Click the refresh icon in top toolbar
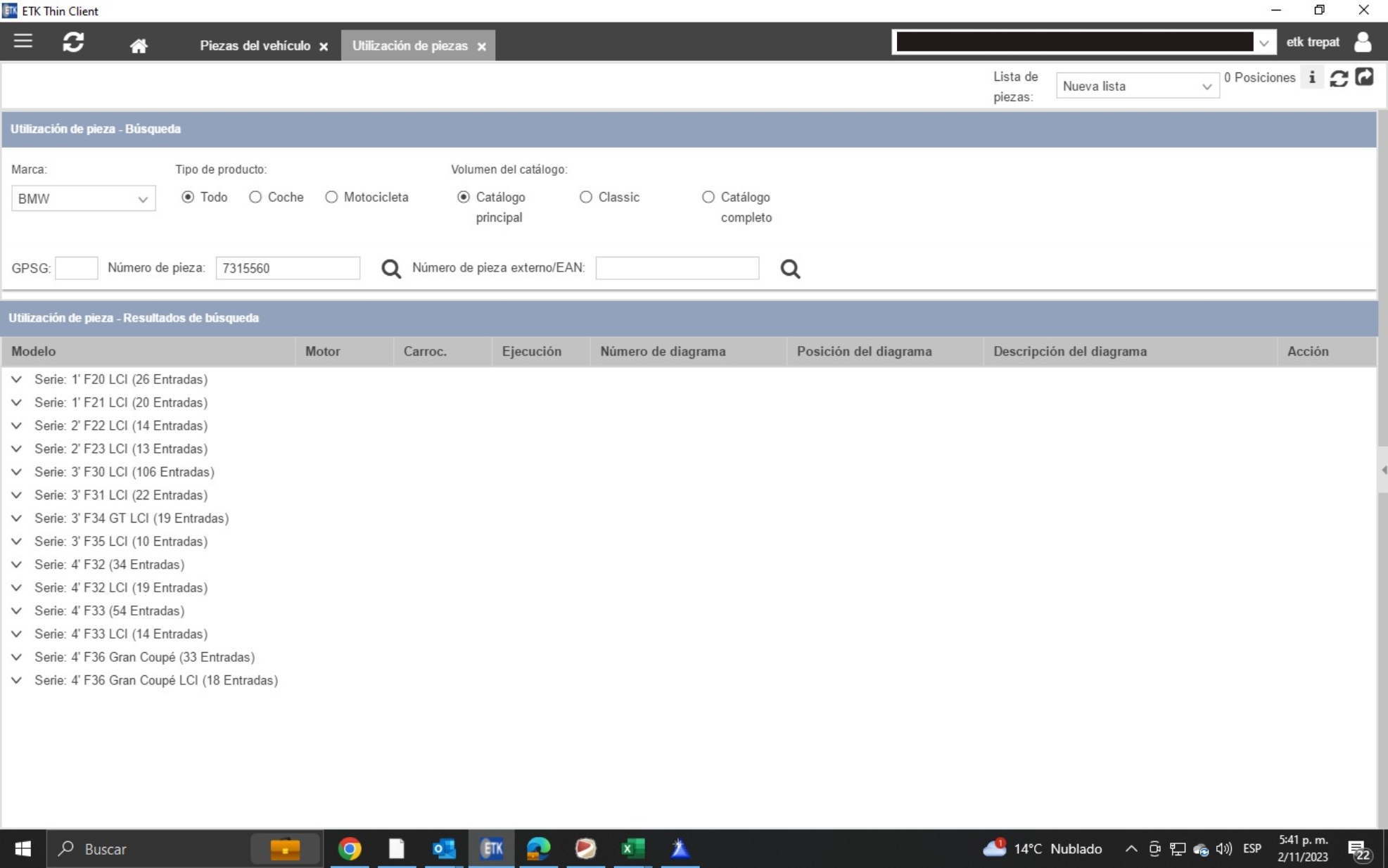Viewport: 1388px width, 868px height. pyautogui.click(x=73, y=42)
